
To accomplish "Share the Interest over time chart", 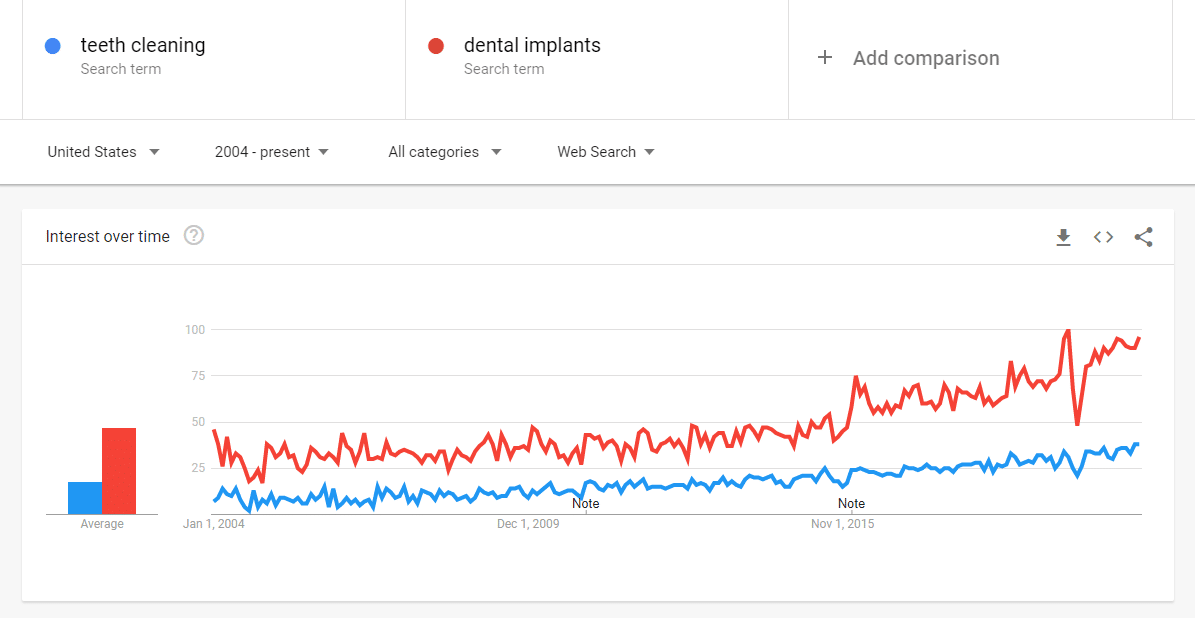I will pyautogui.click(x=1143, y=237).
